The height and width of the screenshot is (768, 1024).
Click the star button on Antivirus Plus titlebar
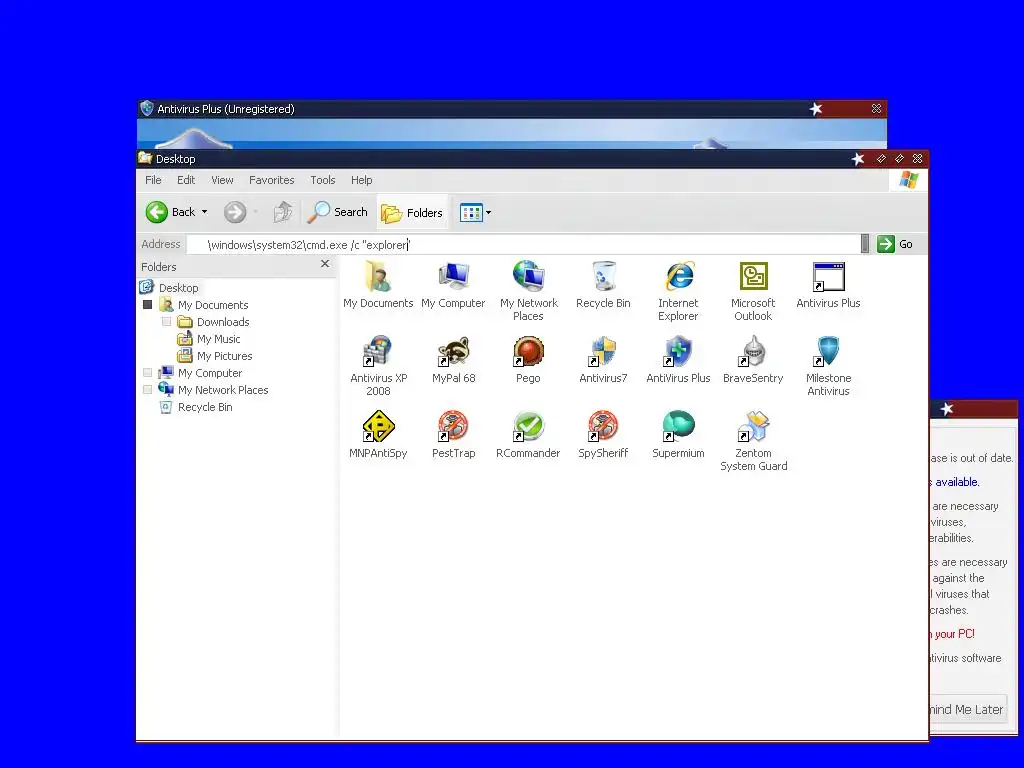tap(816, 109)
